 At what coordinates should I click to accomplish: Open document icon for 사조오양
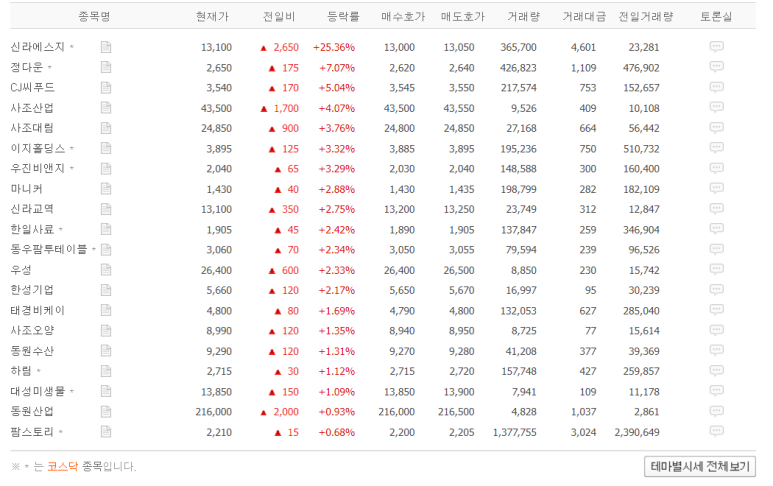pyautogui.click(x=106, y=331)
